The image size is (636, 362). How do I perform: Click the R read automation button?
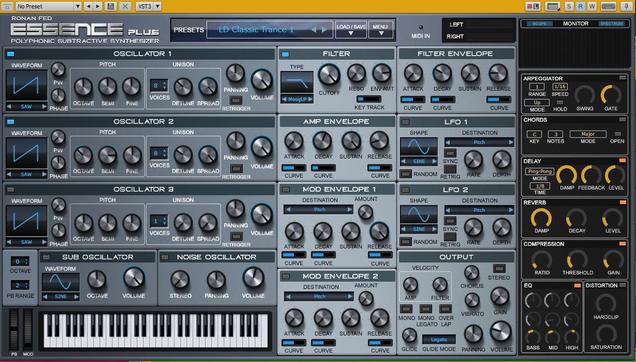pyautogui.click(x=581, y=6)
